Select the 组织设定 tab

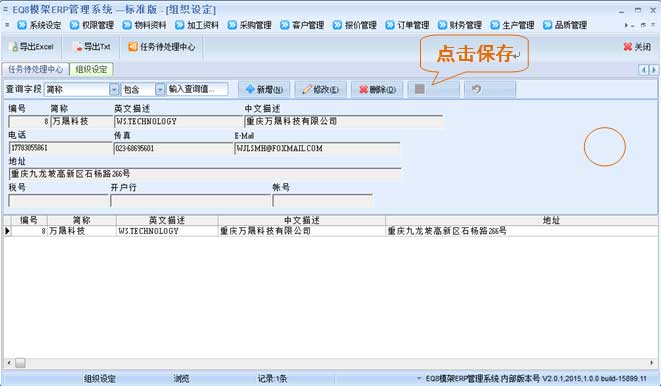click(x=91, y=69)
